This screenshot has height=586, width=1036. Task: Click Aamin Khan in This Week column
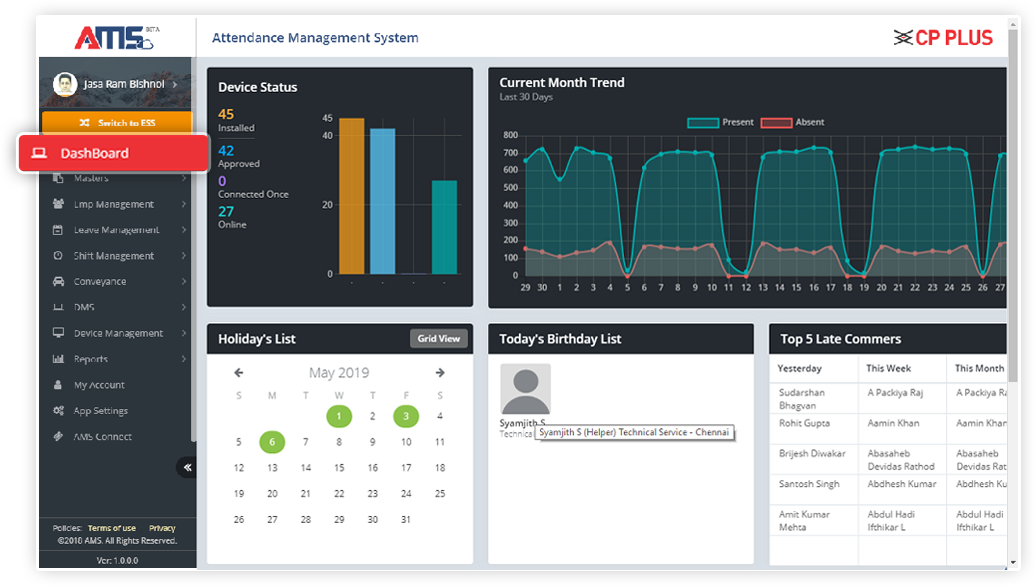pos(893,423)
